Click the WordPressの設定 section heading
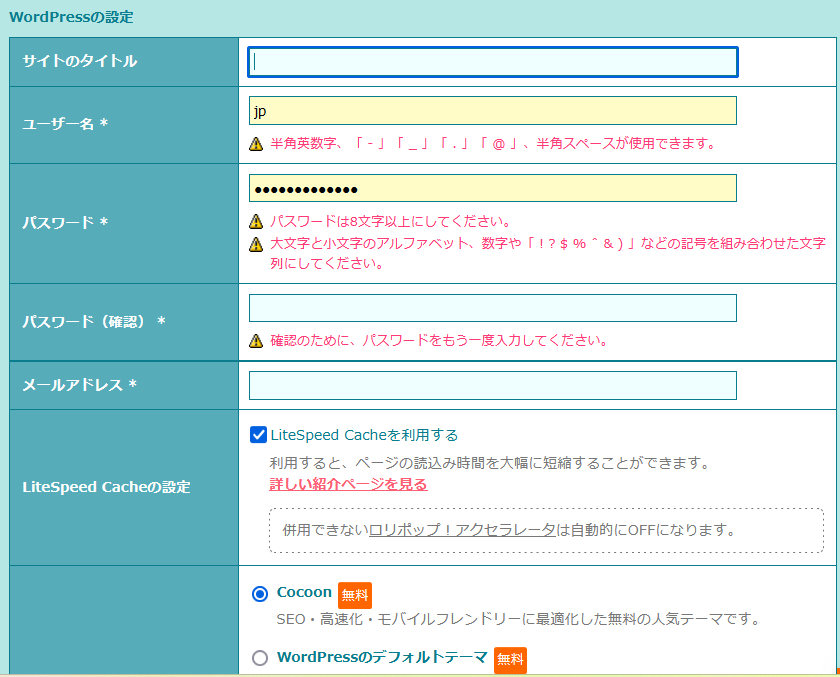This screenshot has width=840, height=677. [71, 17]
